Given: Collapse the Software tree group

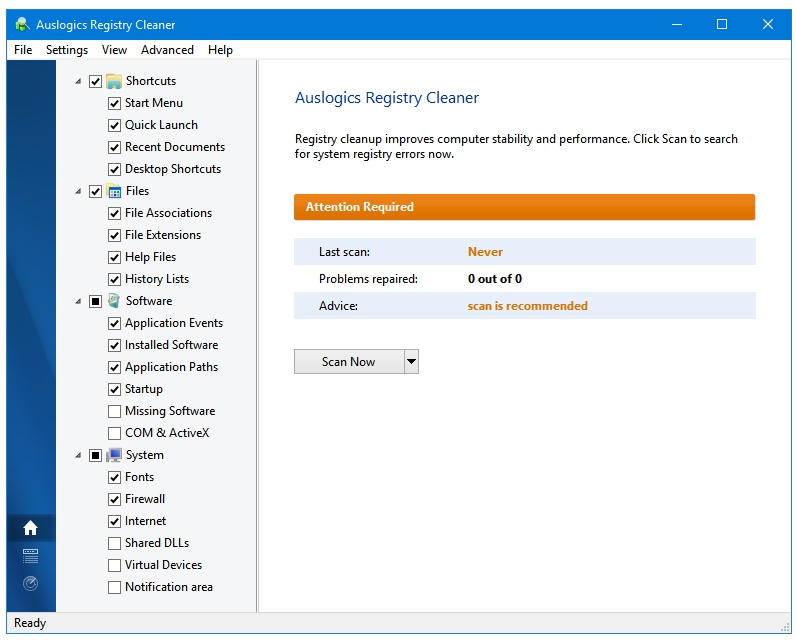Looking at the screenshot, I should 78,301.
